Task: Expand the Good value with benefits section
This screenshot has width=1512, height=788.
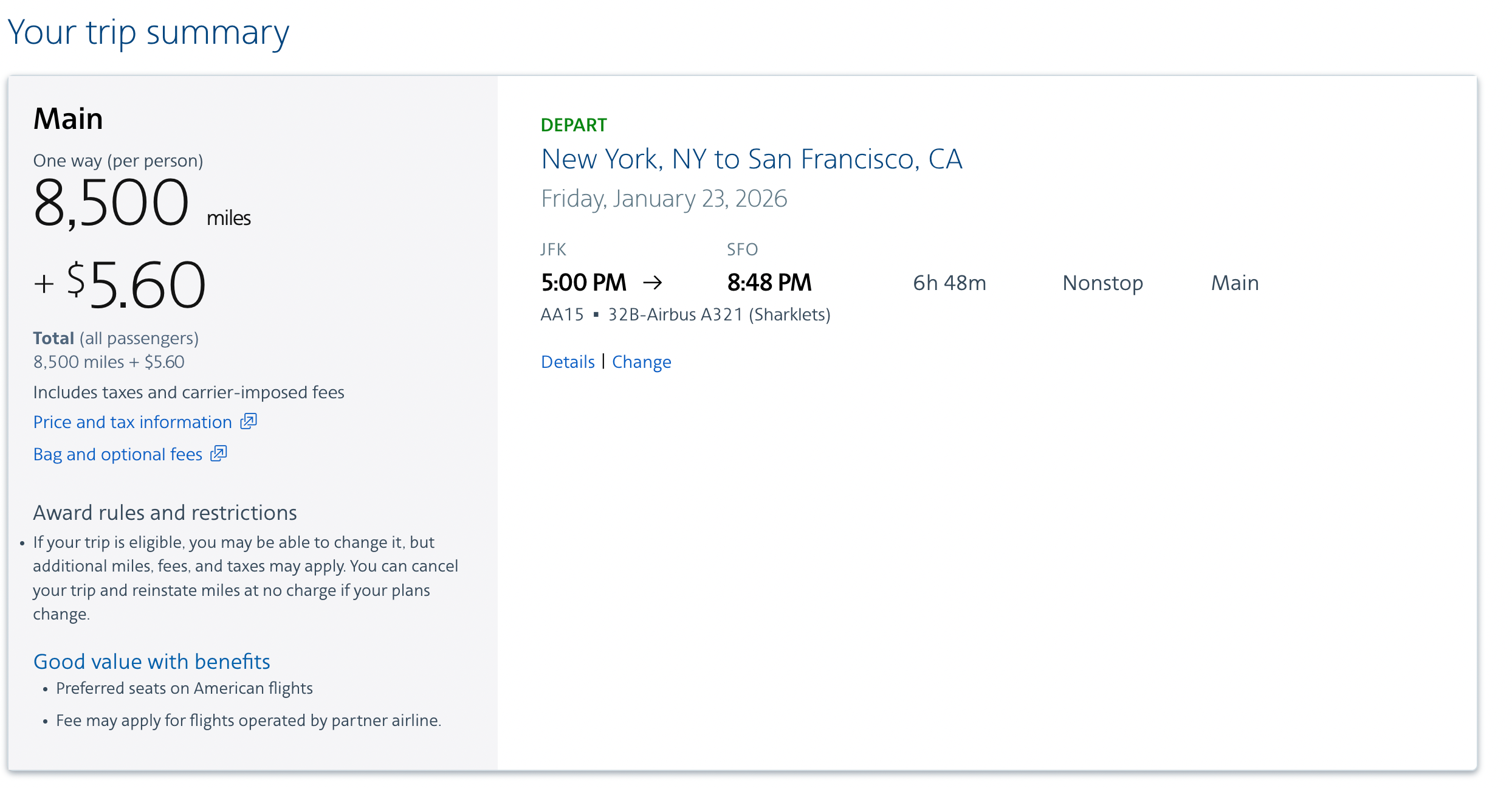Action: pos(151,661)
